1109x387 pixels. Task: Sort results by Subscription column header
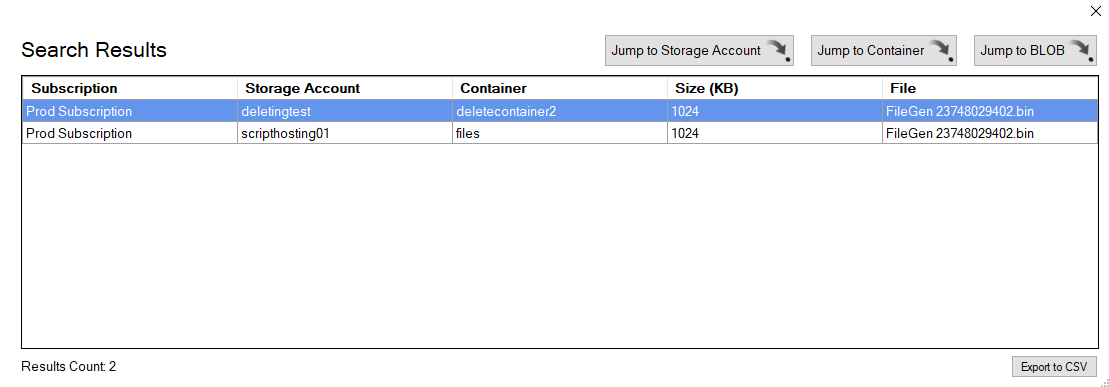(x=130, y=88)
